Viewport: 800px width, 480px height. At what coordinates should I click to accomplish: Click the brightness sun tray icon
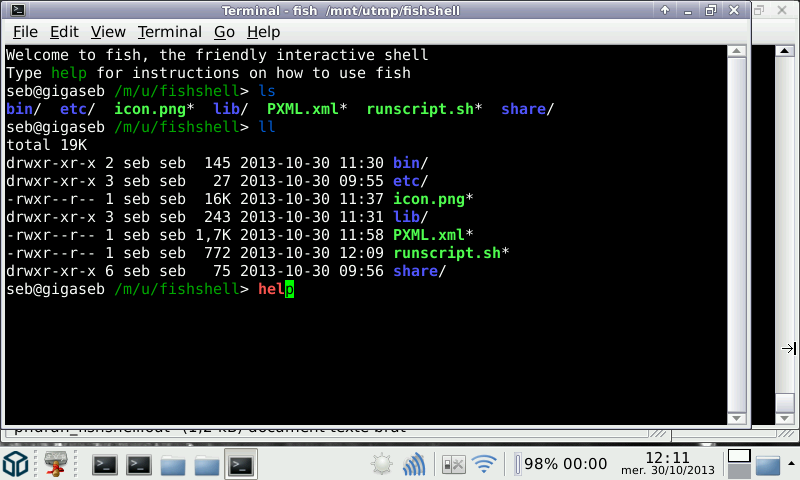(381, 464)
